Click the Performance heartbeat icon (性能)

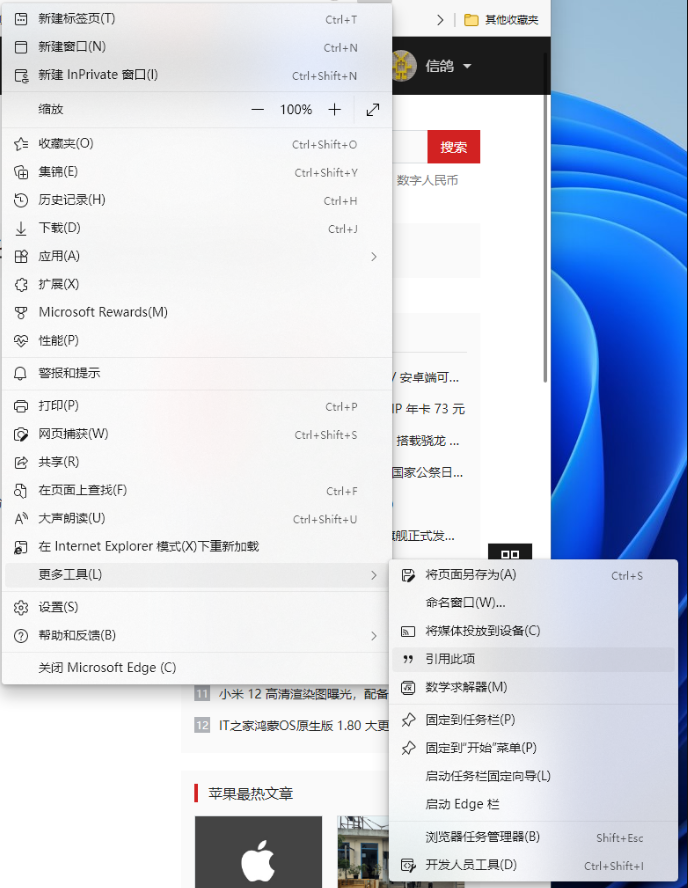coord(21,341)
